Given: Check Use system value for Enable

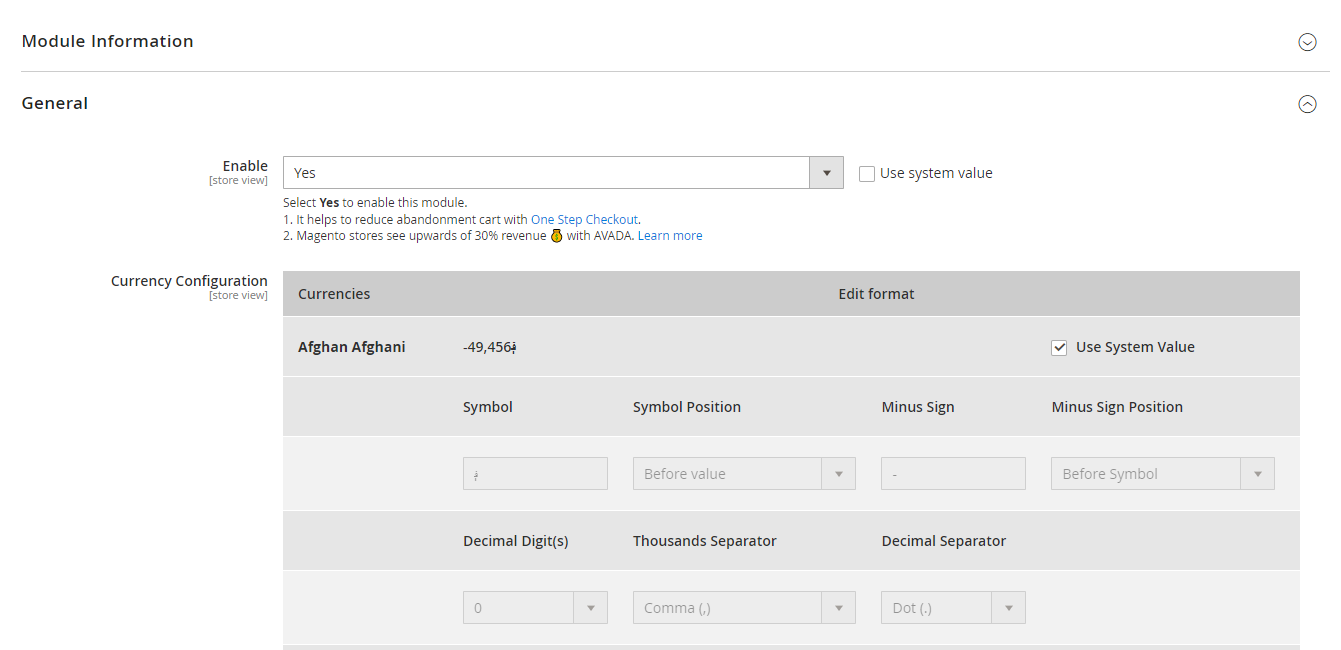Looking at the screenshot, I should click(867, 174).
